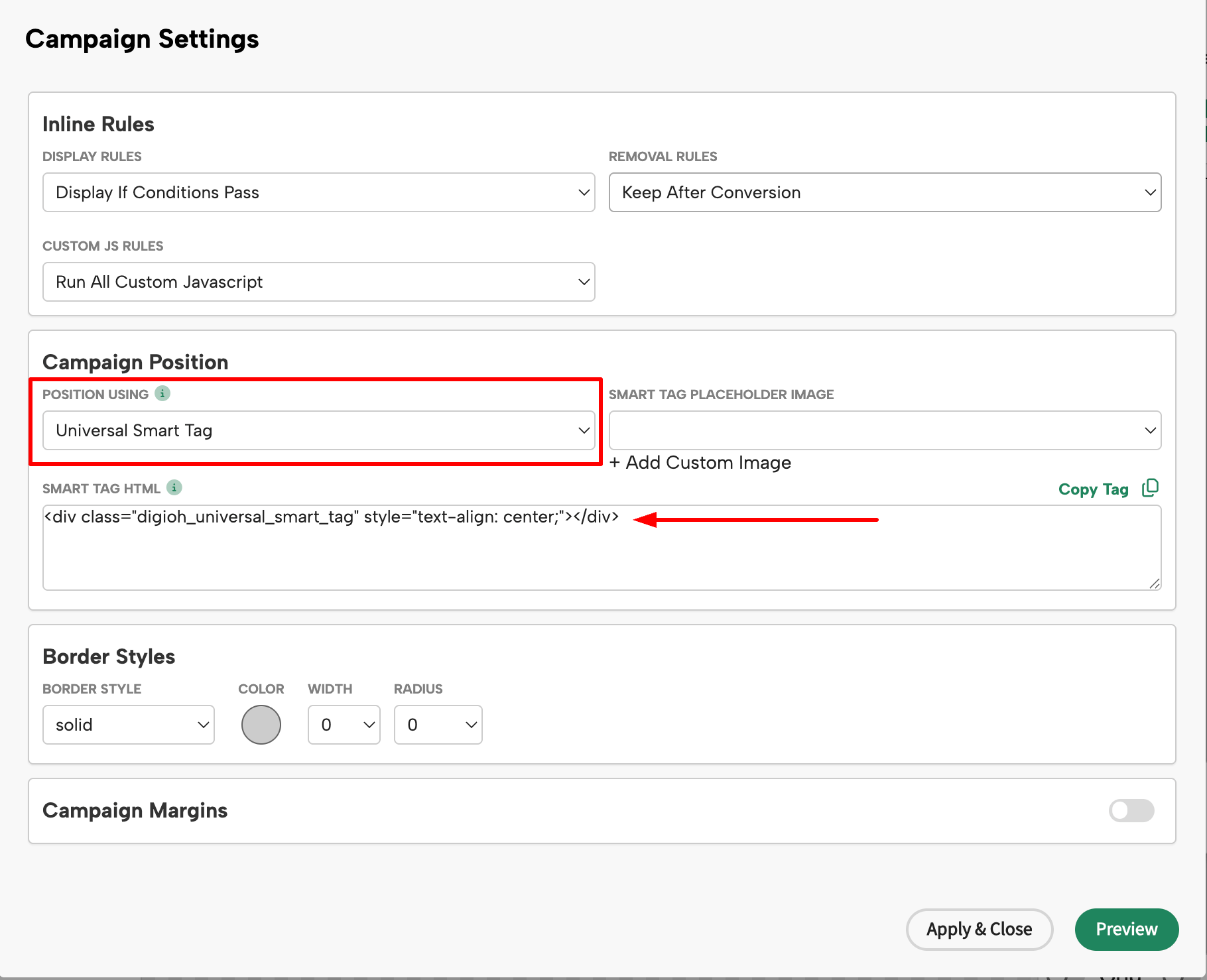Click the Add Custom Image link
Viewport: 1207px width, 980px height.
point(700,462)
